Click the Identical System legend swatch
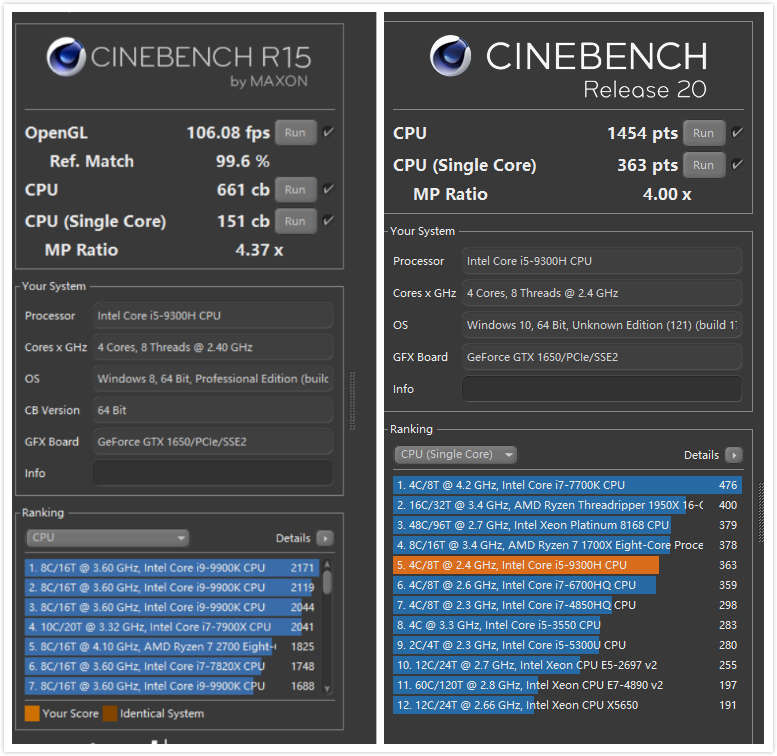Viewport: 777px width, 756px height. (x=109, y=714)
